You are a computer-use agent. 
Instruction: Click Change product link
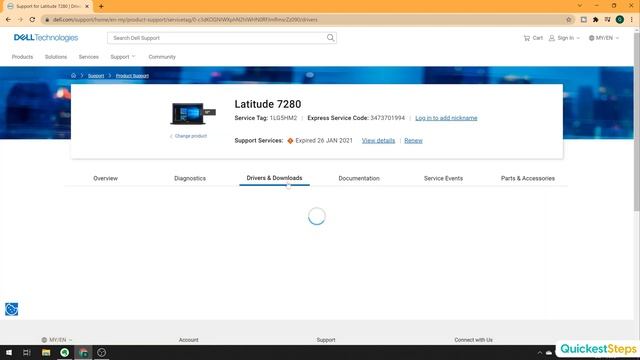click(189, 136)
